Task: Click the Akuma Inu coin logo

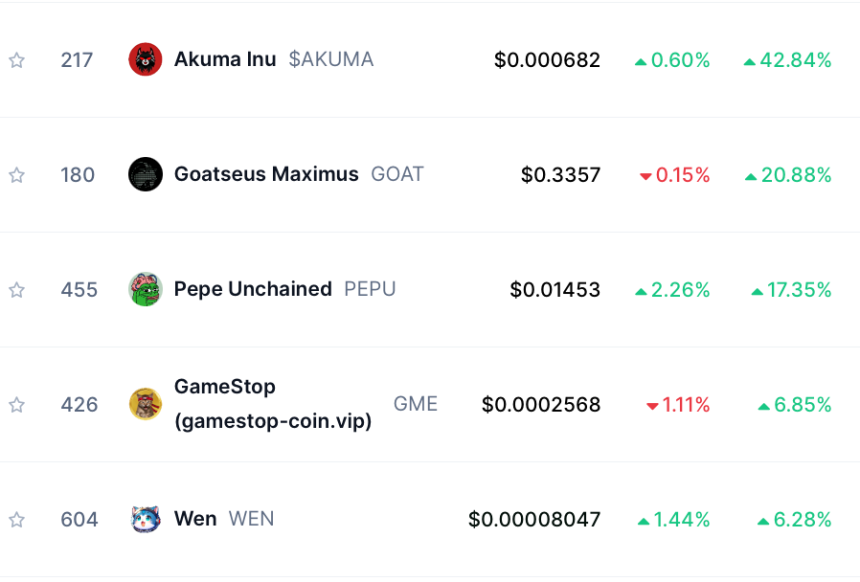Action: coord(145,60)
